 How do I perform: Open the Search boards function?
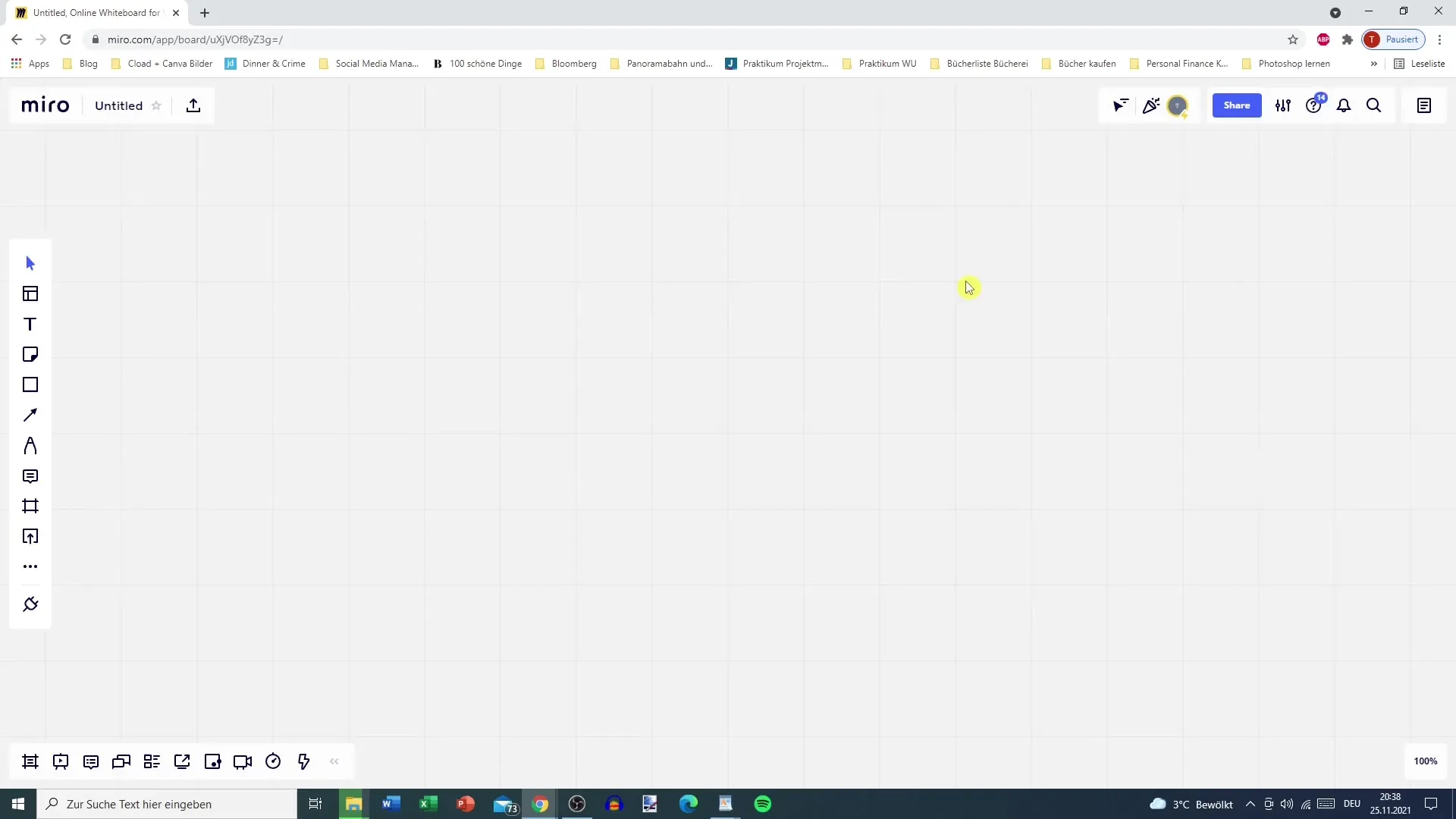[x=1375, y=105]
